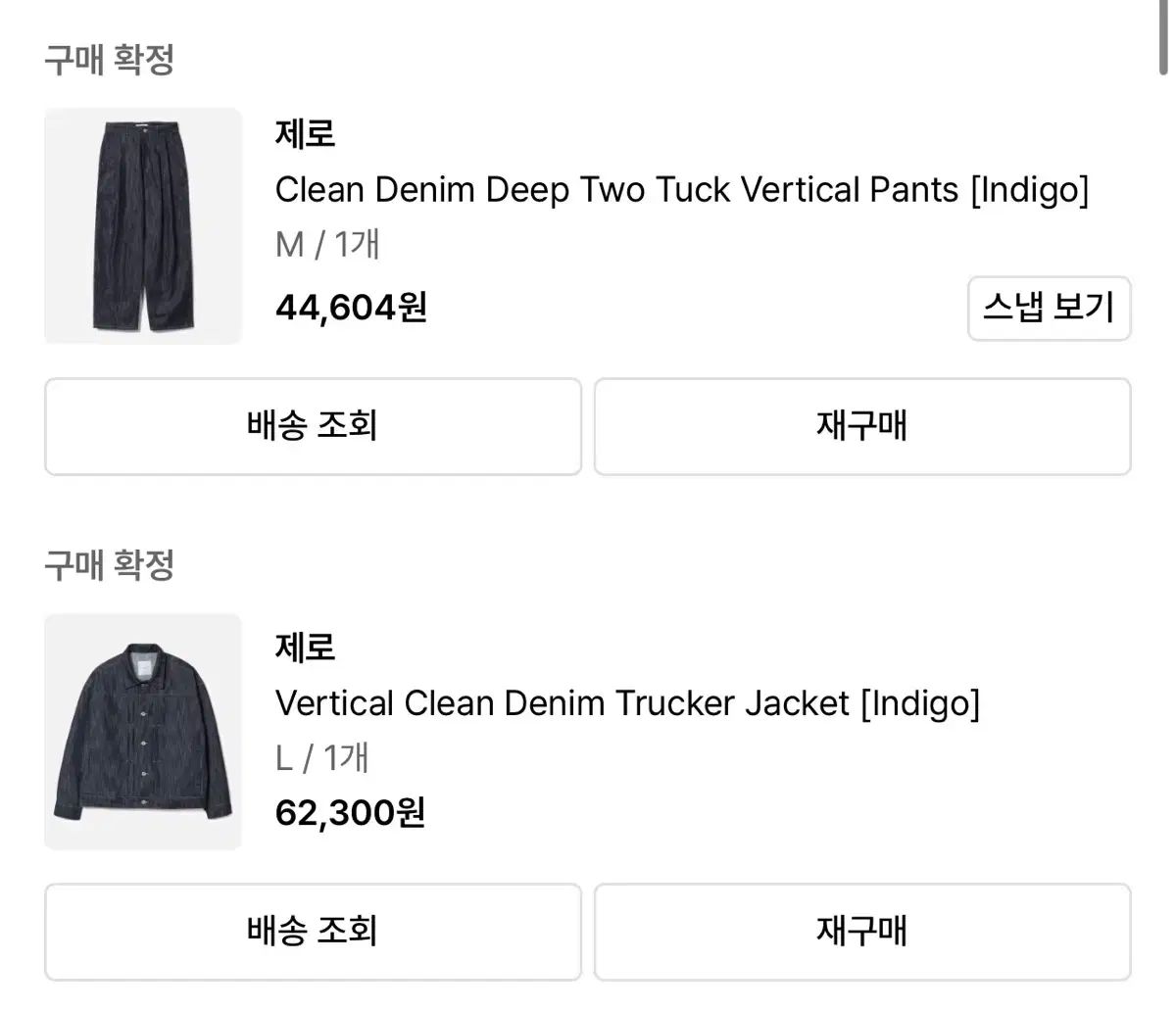The image size is (1176, 1010).
Task: Repurchase (재구매) the Trucker Jacket
Action: pyautogui.click(x=862, y=932)
